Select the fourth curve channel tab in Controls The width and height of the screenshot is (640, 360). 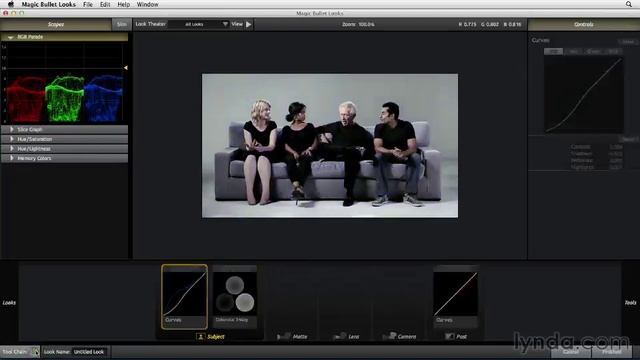pyautogui.click(x=613, y=51)
